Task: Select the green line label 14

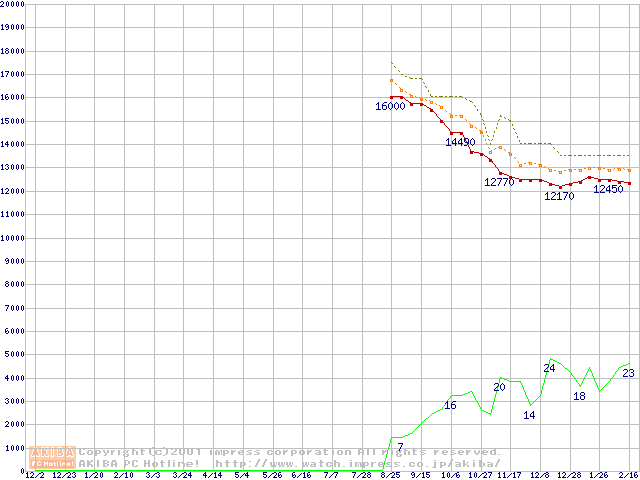Action: coord(529,415)
